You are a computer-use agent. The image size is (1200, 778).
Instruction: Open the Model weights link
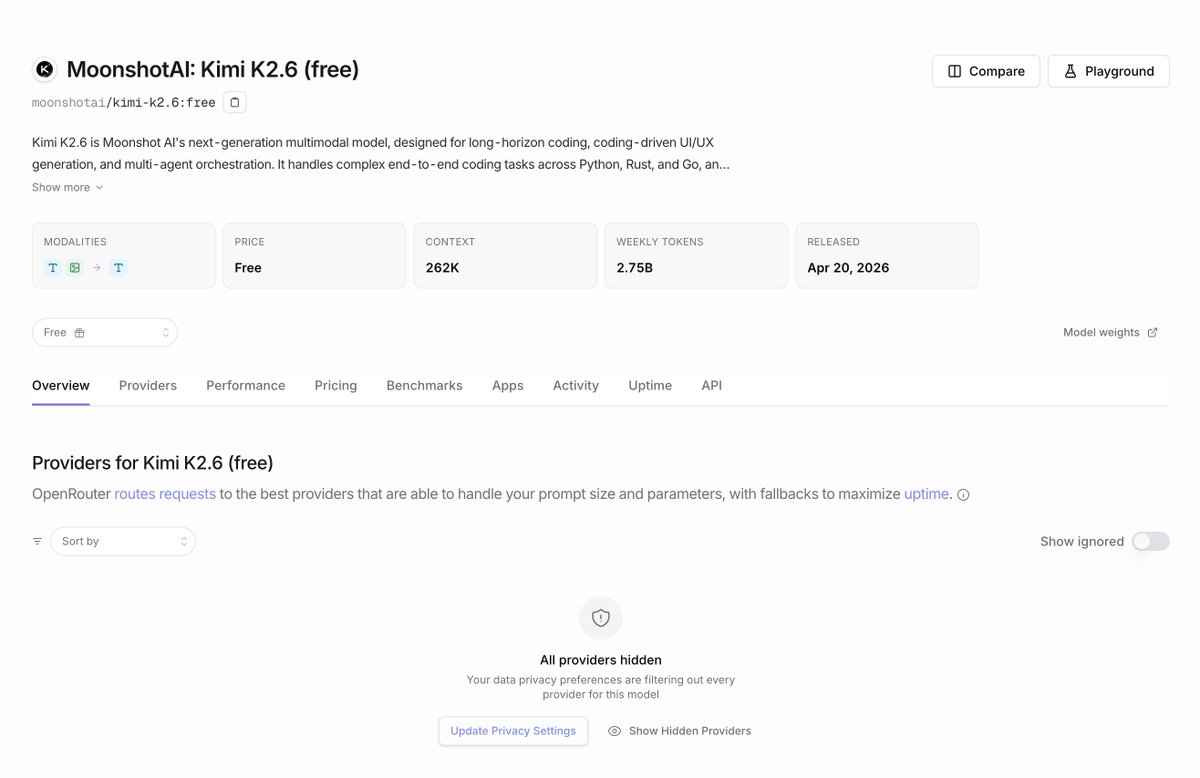click(1110, 333)
